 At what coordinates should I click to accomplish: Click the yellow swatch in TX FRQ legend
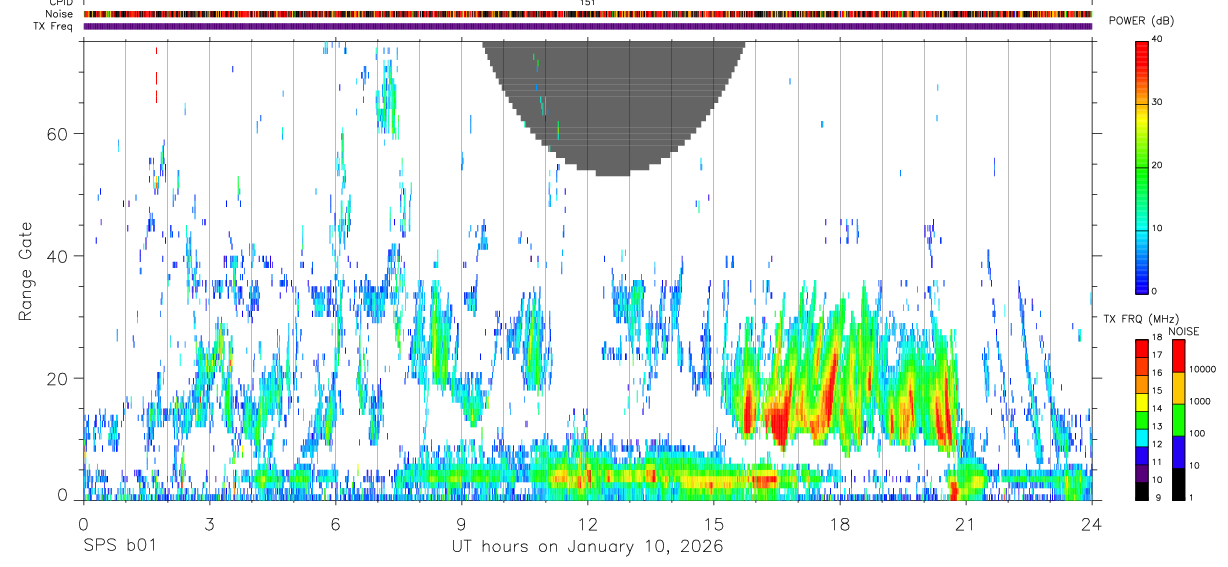pyautogui.click(x=1141, y=402)
